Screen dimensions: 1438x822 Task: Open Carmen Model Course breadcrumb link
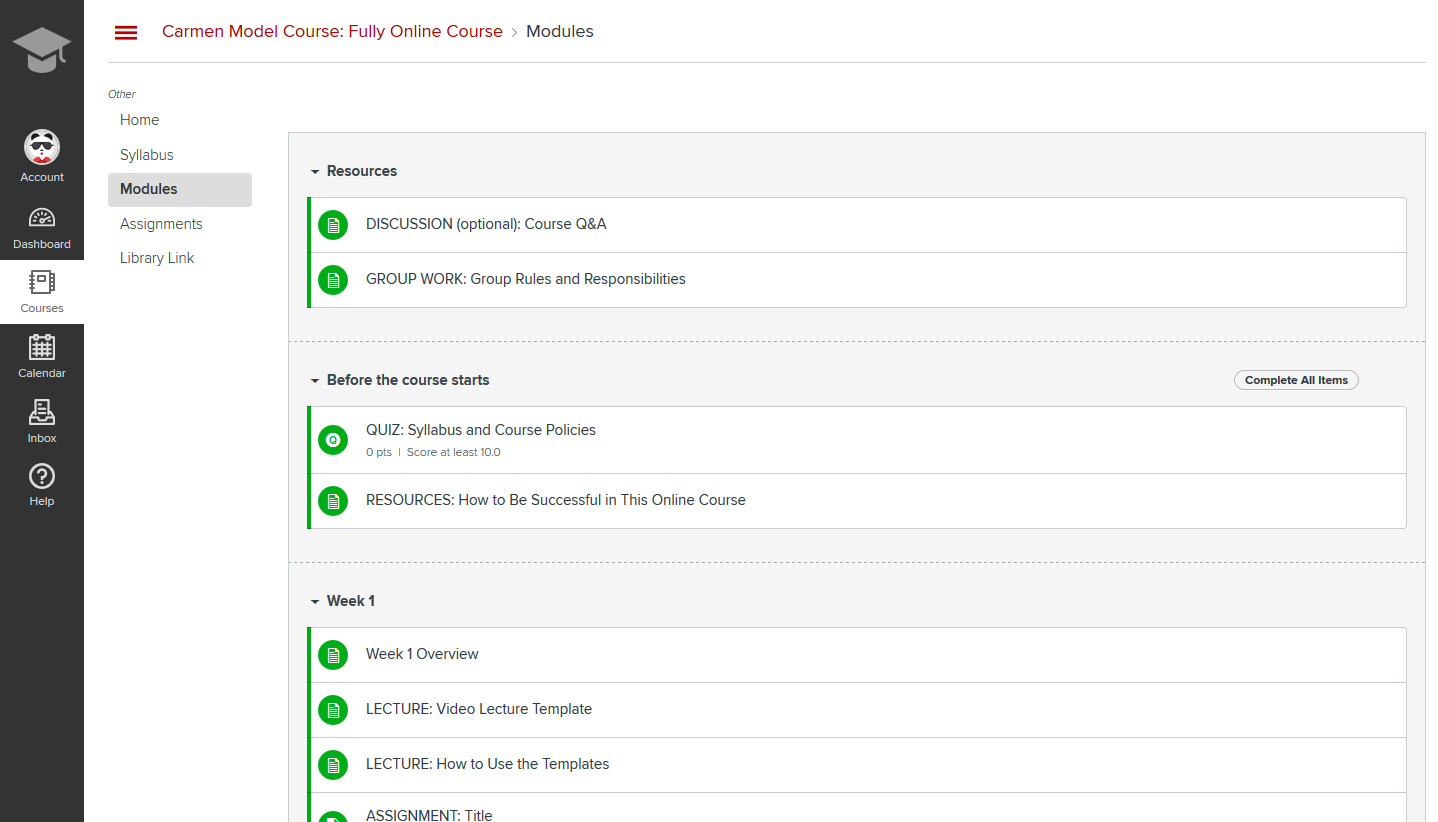point(332,32)
